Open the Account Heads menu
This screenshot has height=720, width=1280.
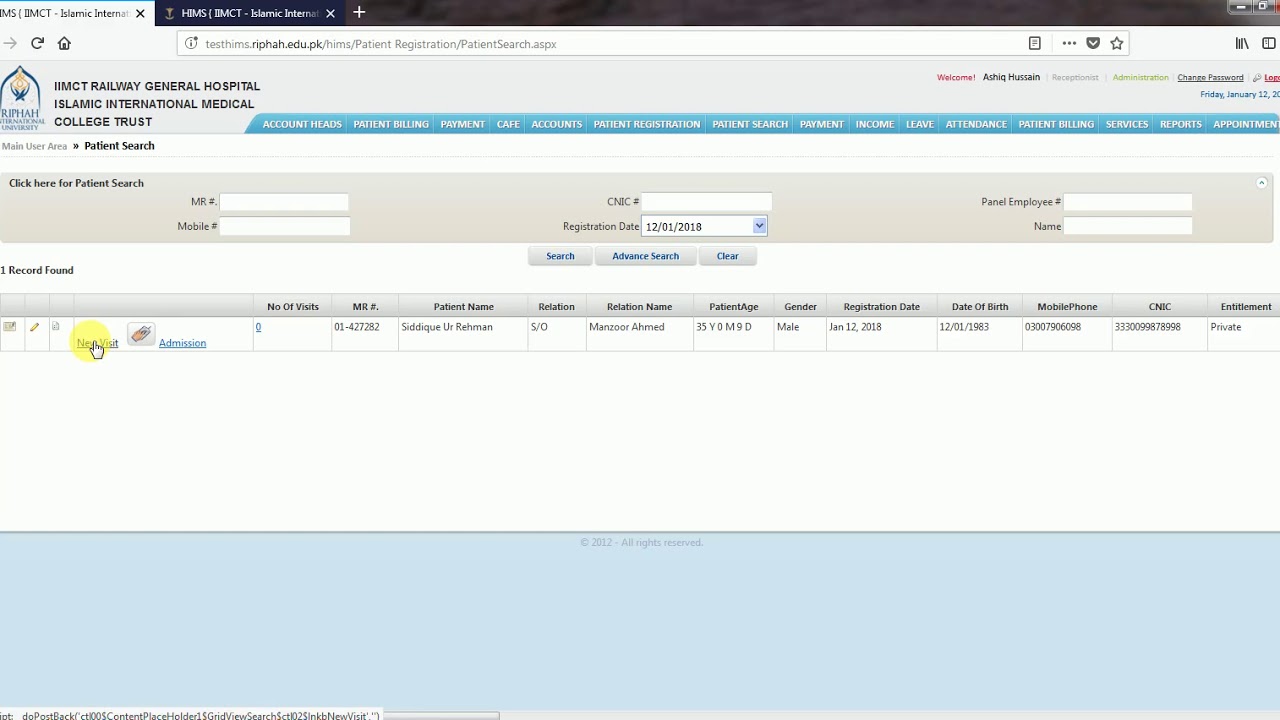(302, 124)
